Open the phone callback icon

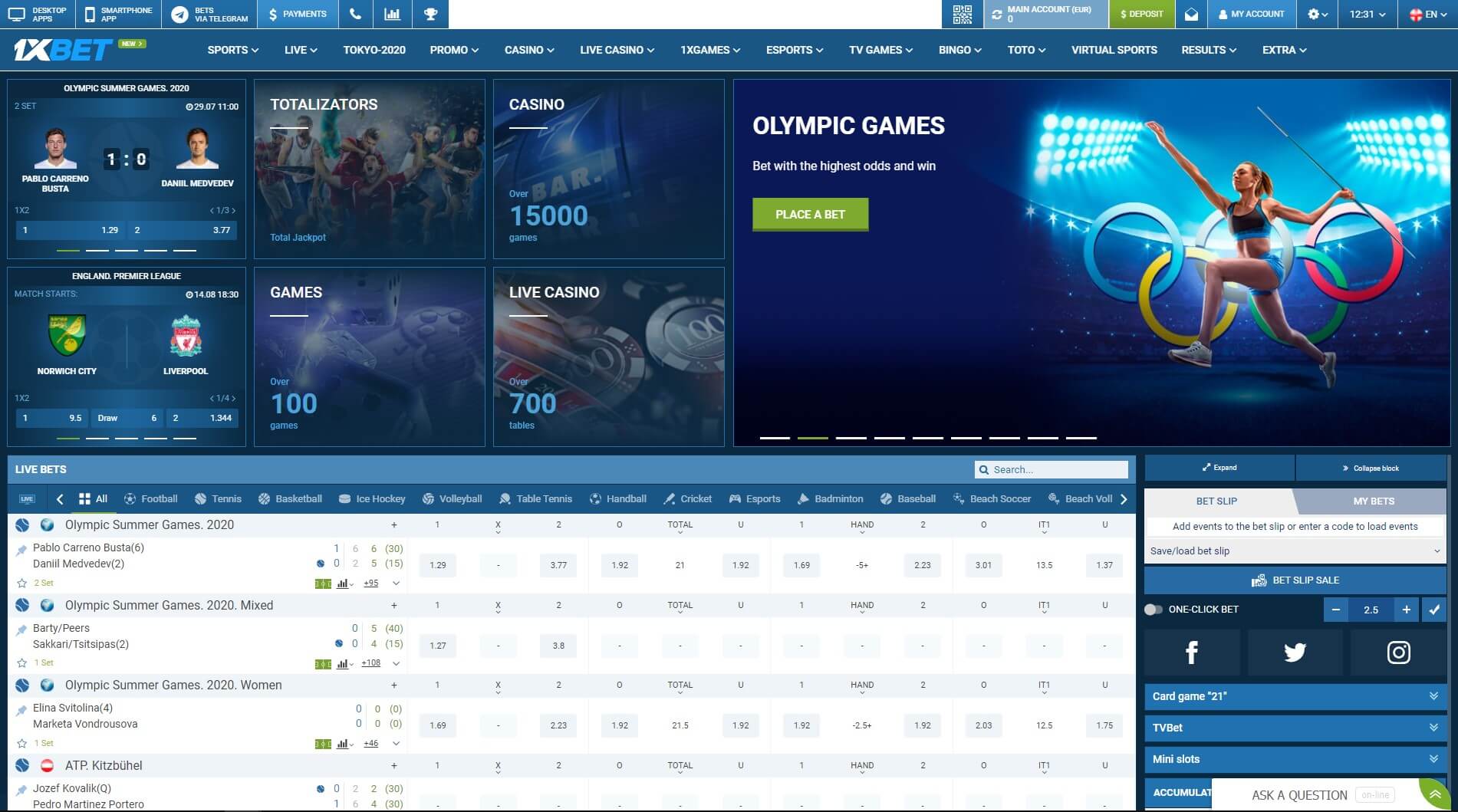[x=355, y=14]
